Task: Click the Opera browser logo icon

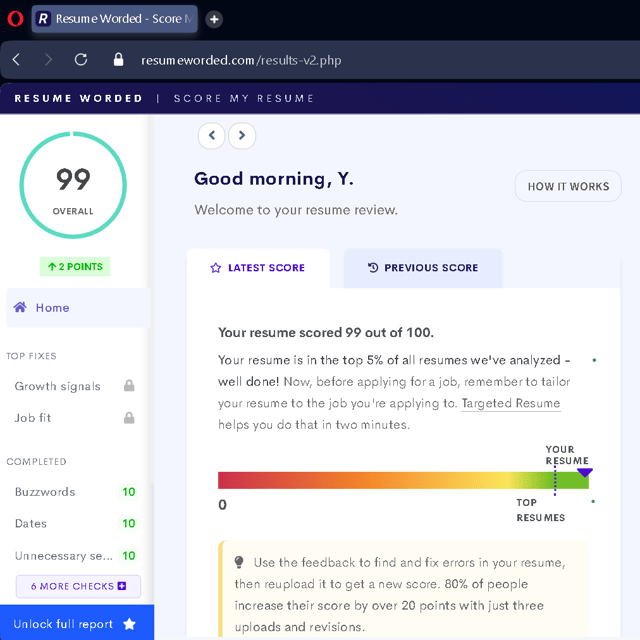Action: coord(16,19)
